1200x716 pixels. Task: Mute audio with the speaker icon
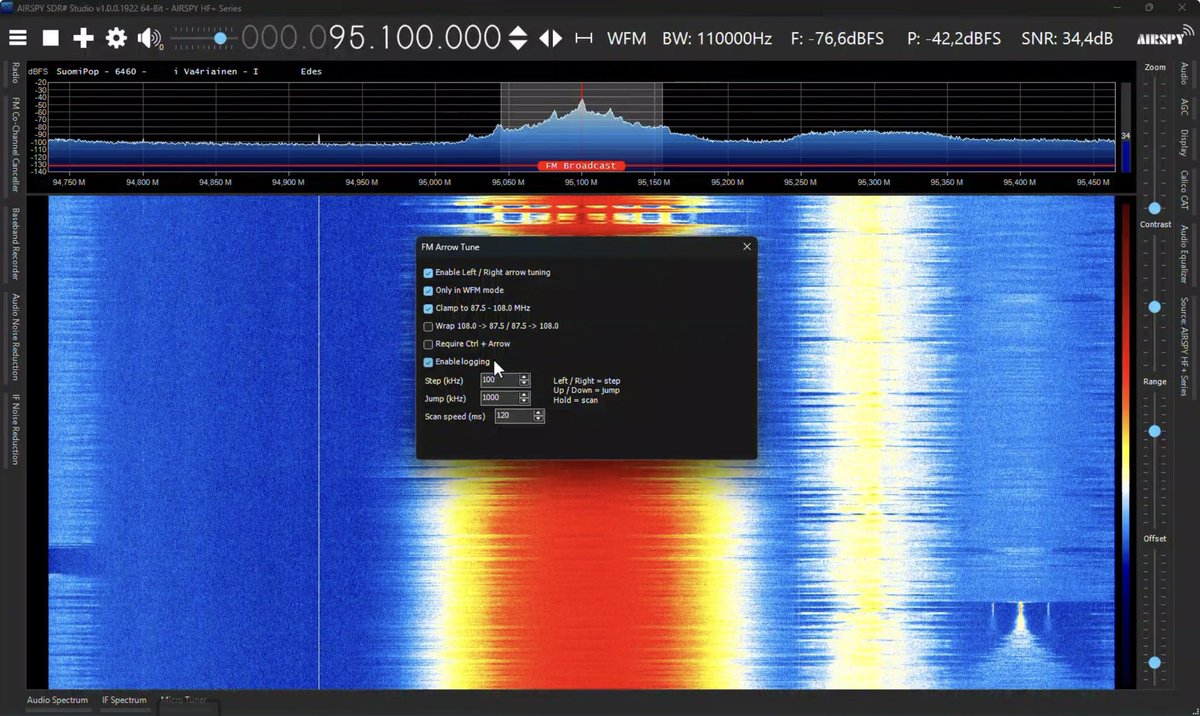[150, 38]
